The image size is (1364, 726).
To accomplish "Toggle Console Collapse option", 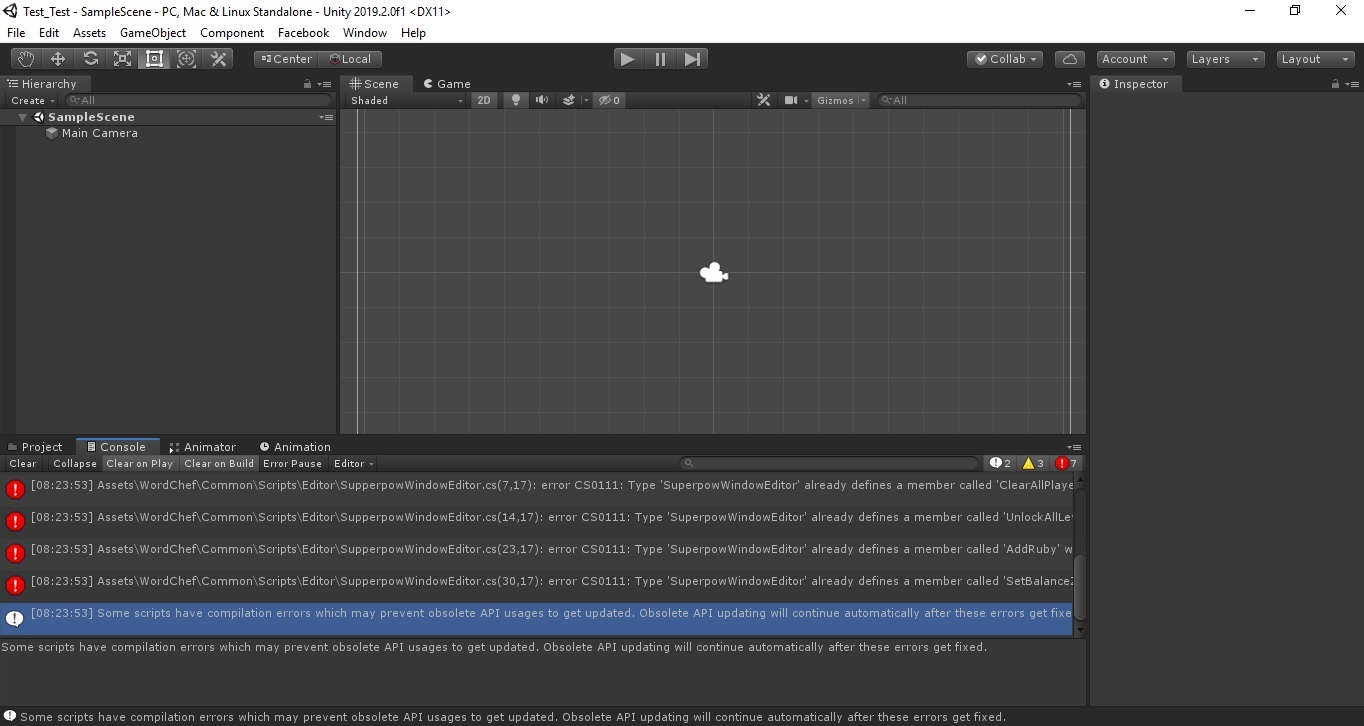I will tap(75, 464).
